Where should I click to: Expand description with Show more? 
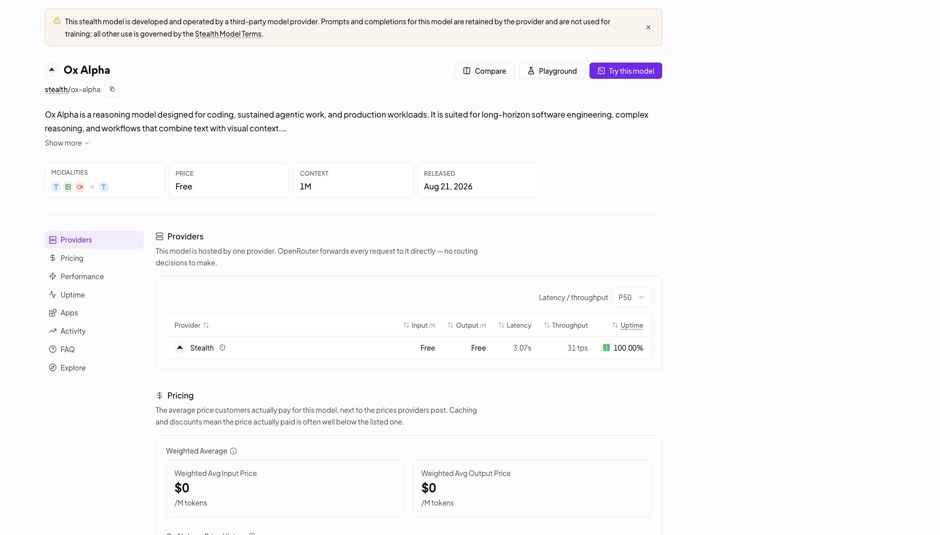[x=67, y=143]
